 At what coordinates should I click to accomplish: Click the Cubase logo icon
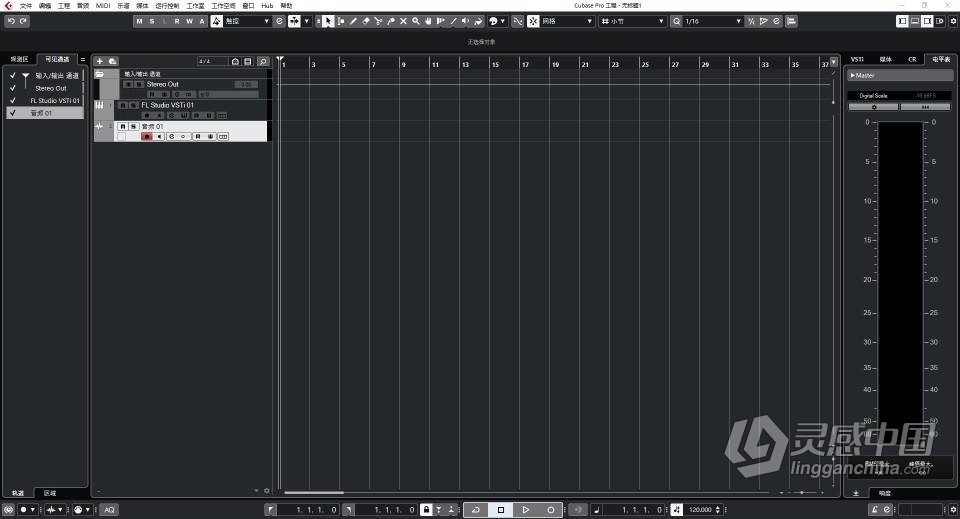pyautogui.click(x=8, y=6)
